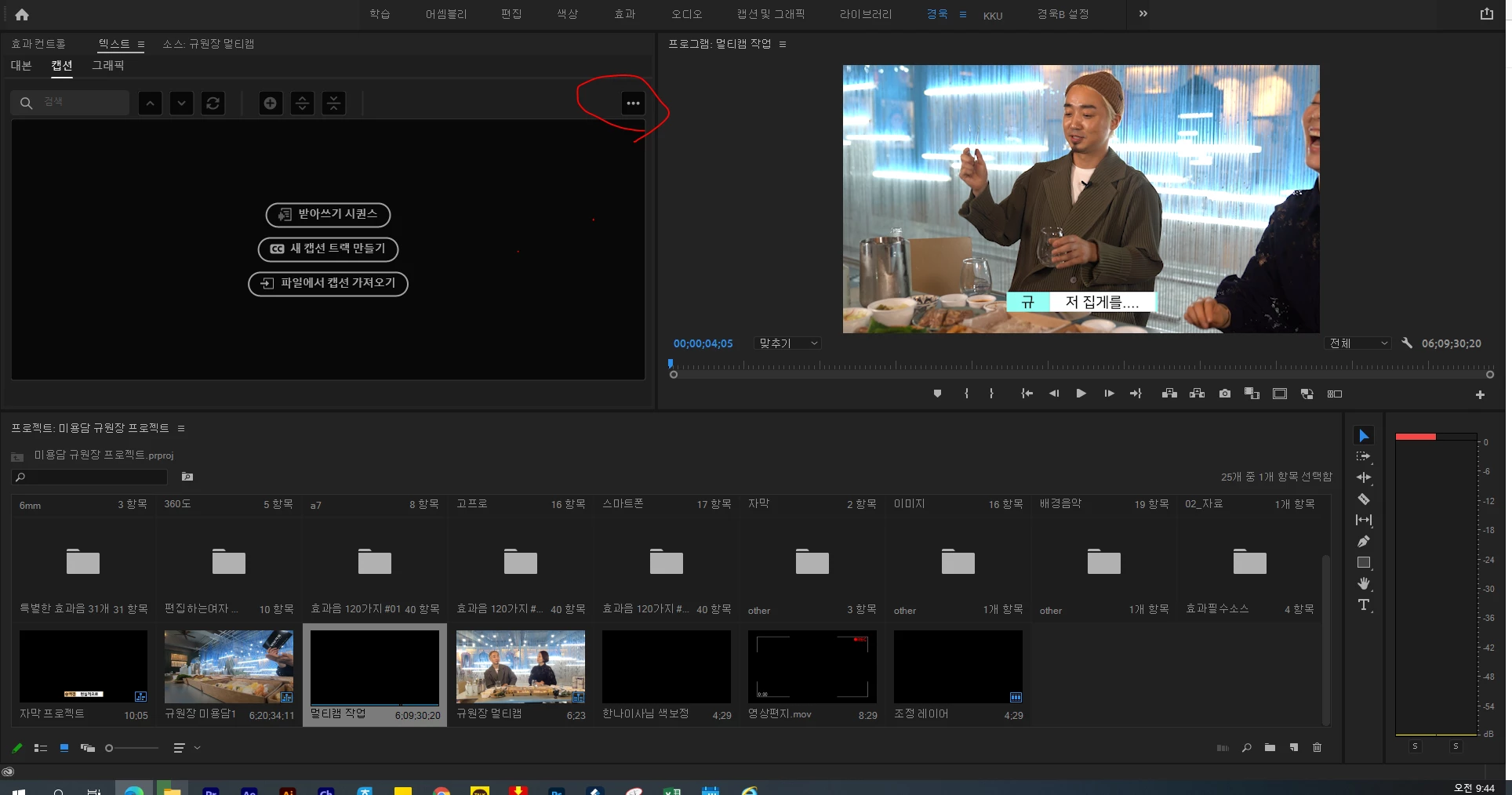Open the 경욱 workspace menu icon
1512x795 pixels.
[x=963, y=14]
